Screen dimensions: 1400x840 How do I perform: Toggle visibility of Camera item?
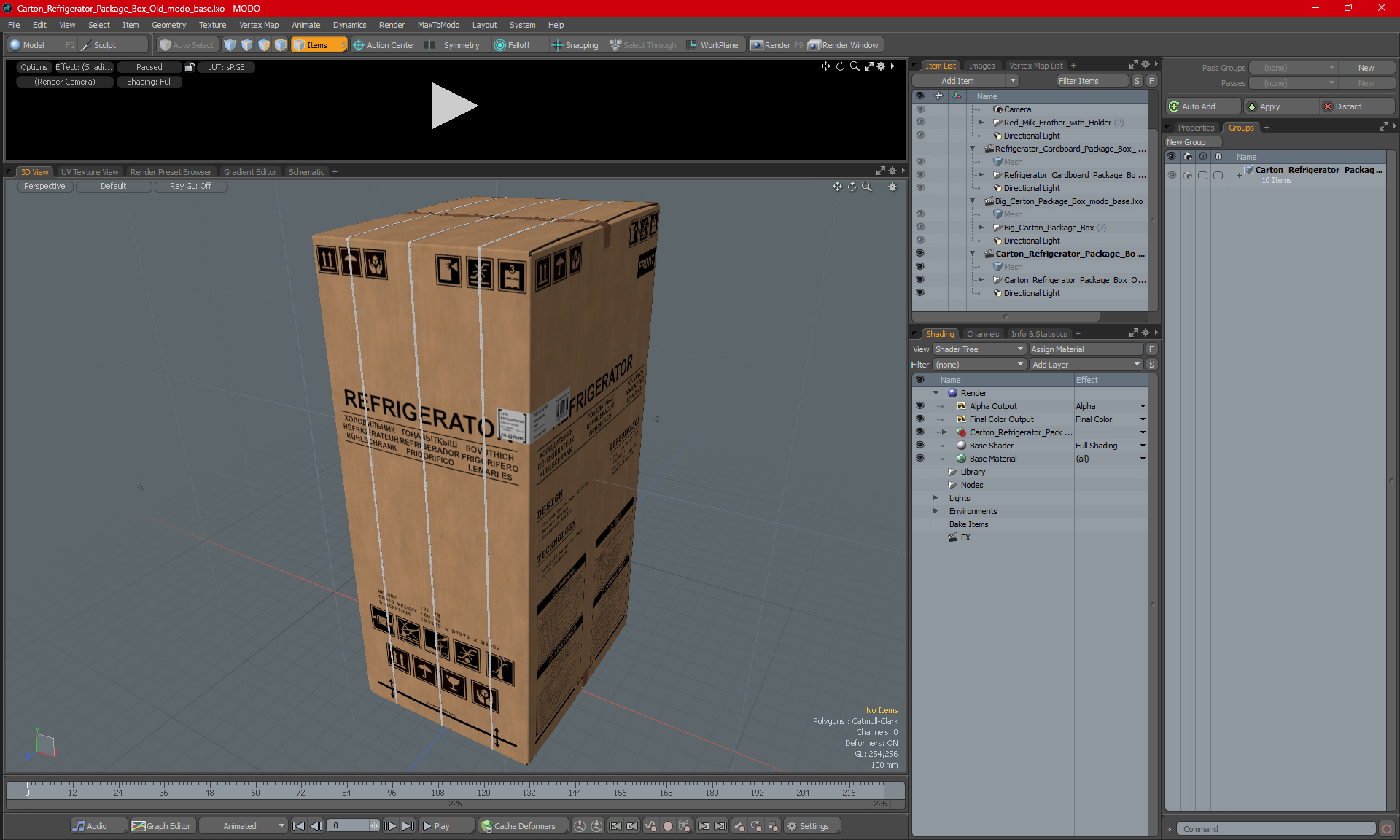[920, 109]
